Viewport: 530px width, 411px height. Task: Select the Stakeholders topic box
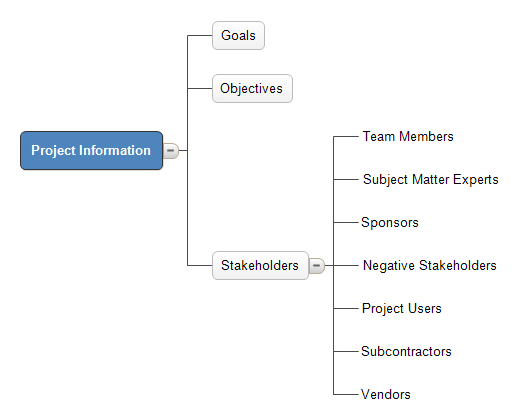click(260, 266)
